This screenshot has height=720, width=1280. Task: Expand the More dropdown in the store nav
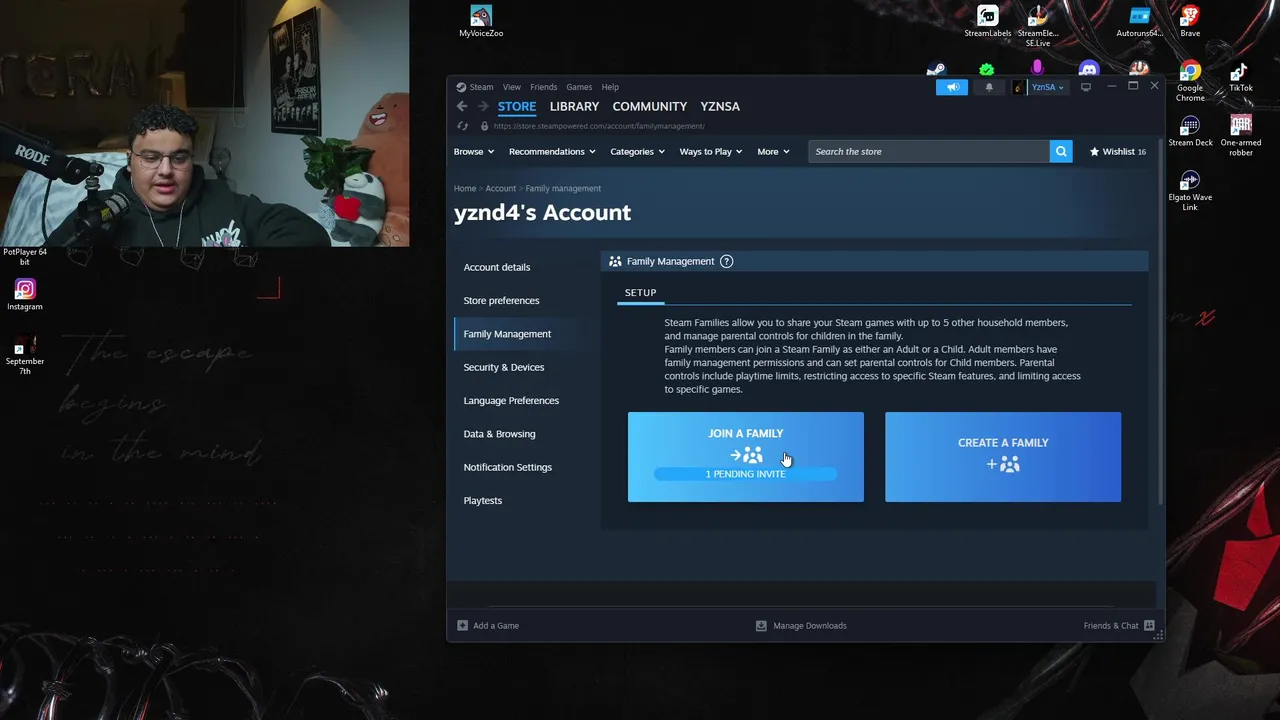pyautogui.click(x=773, y=151)
